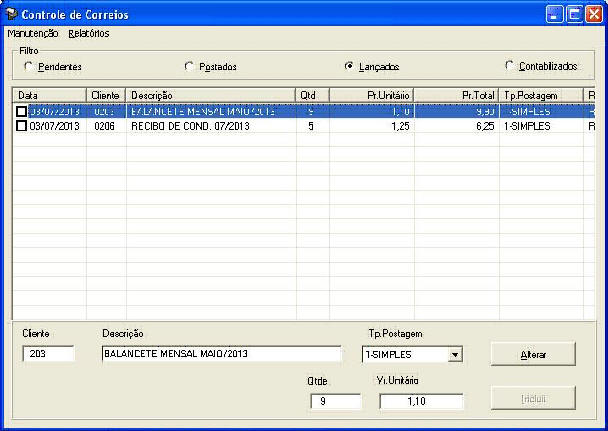
Task: Tick the checkbox on the highlighted first row
Action: pos(21,112)
